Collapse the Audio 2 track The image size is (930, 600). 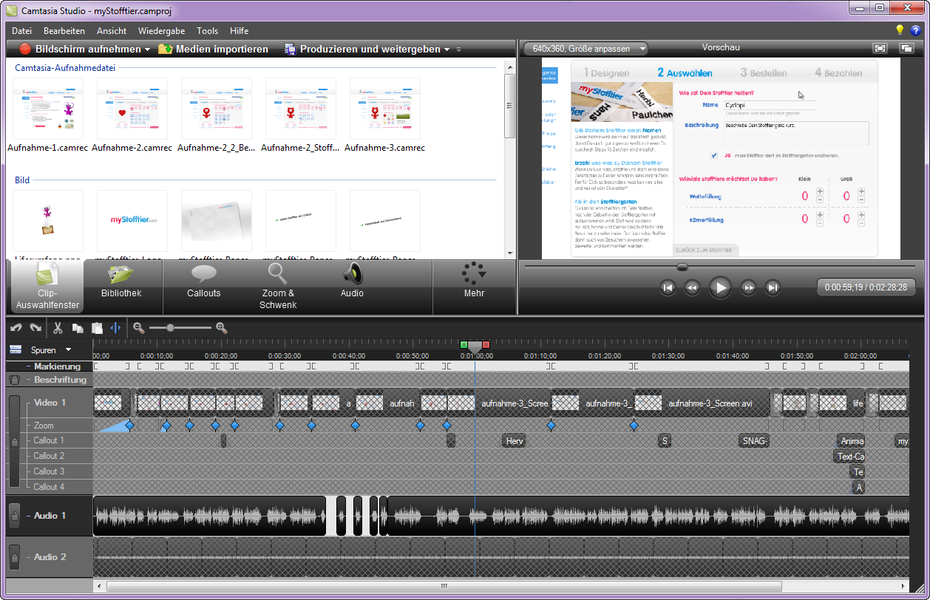[x=28, y=557]
